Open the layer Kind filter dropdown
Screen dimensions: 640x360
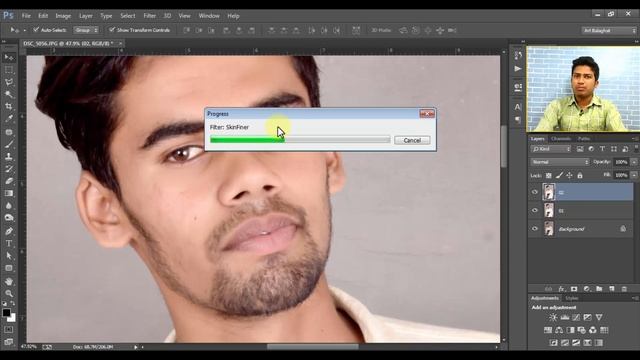tap(551, 149)
